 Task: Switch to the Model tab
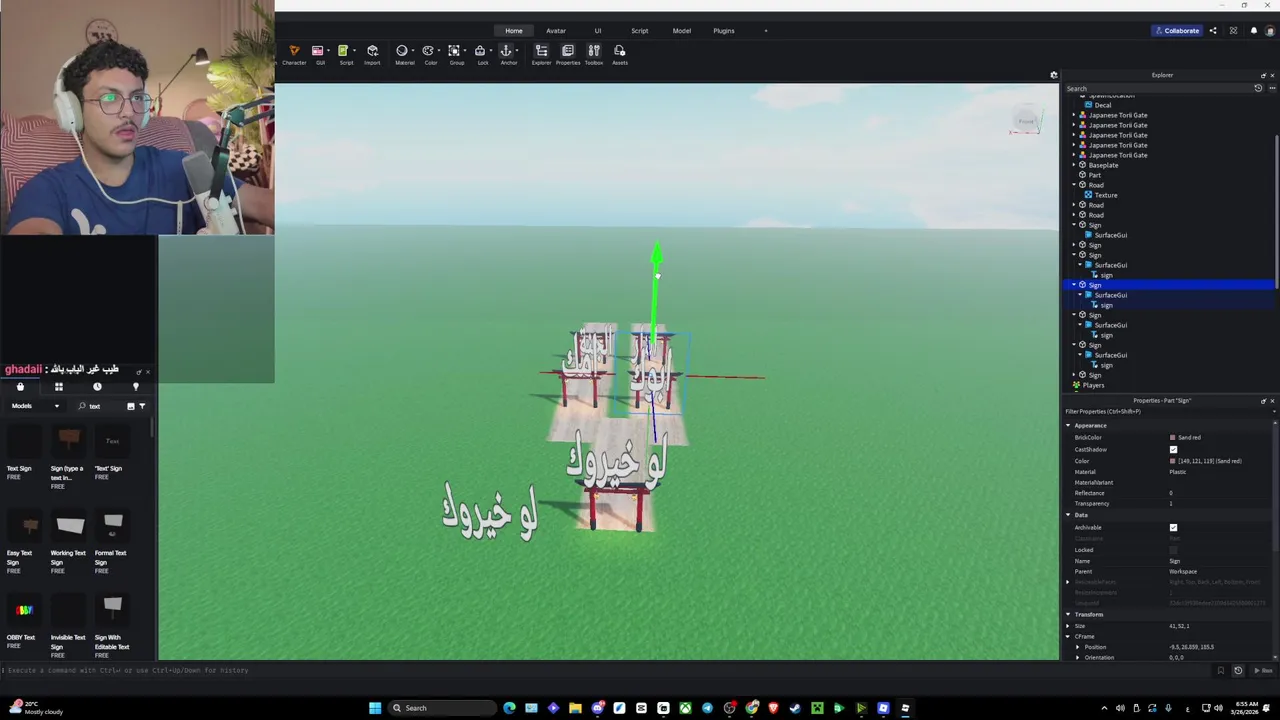click(x=681, y=31)
